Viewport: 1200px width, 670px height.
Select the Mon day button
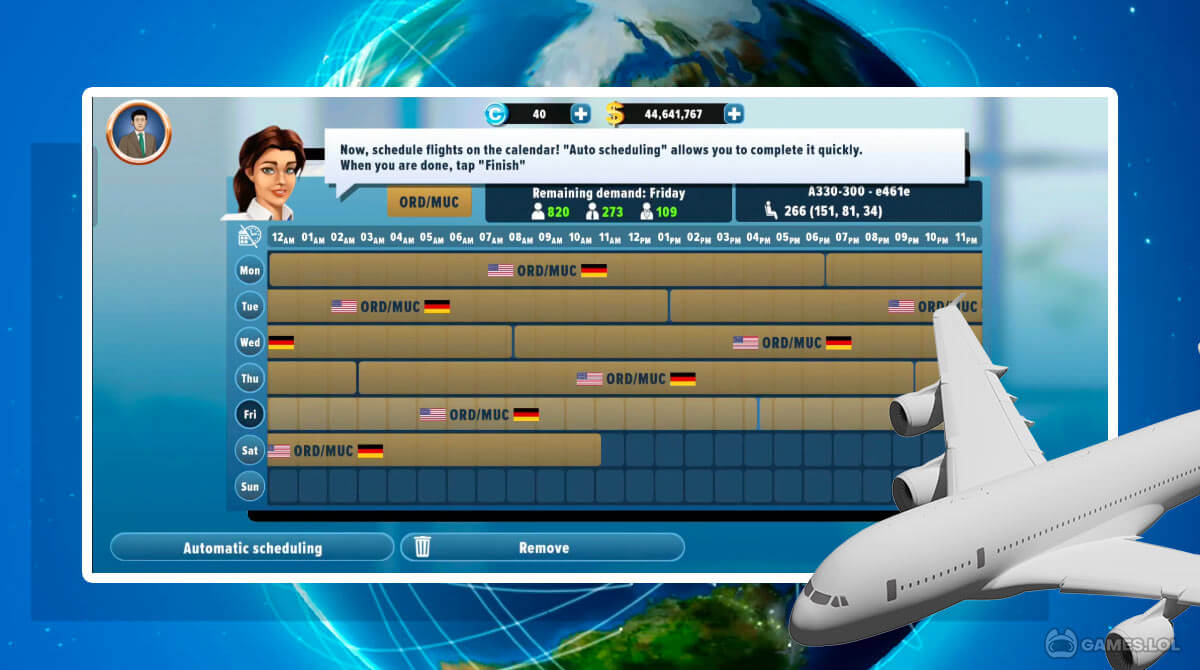[250, 270]
